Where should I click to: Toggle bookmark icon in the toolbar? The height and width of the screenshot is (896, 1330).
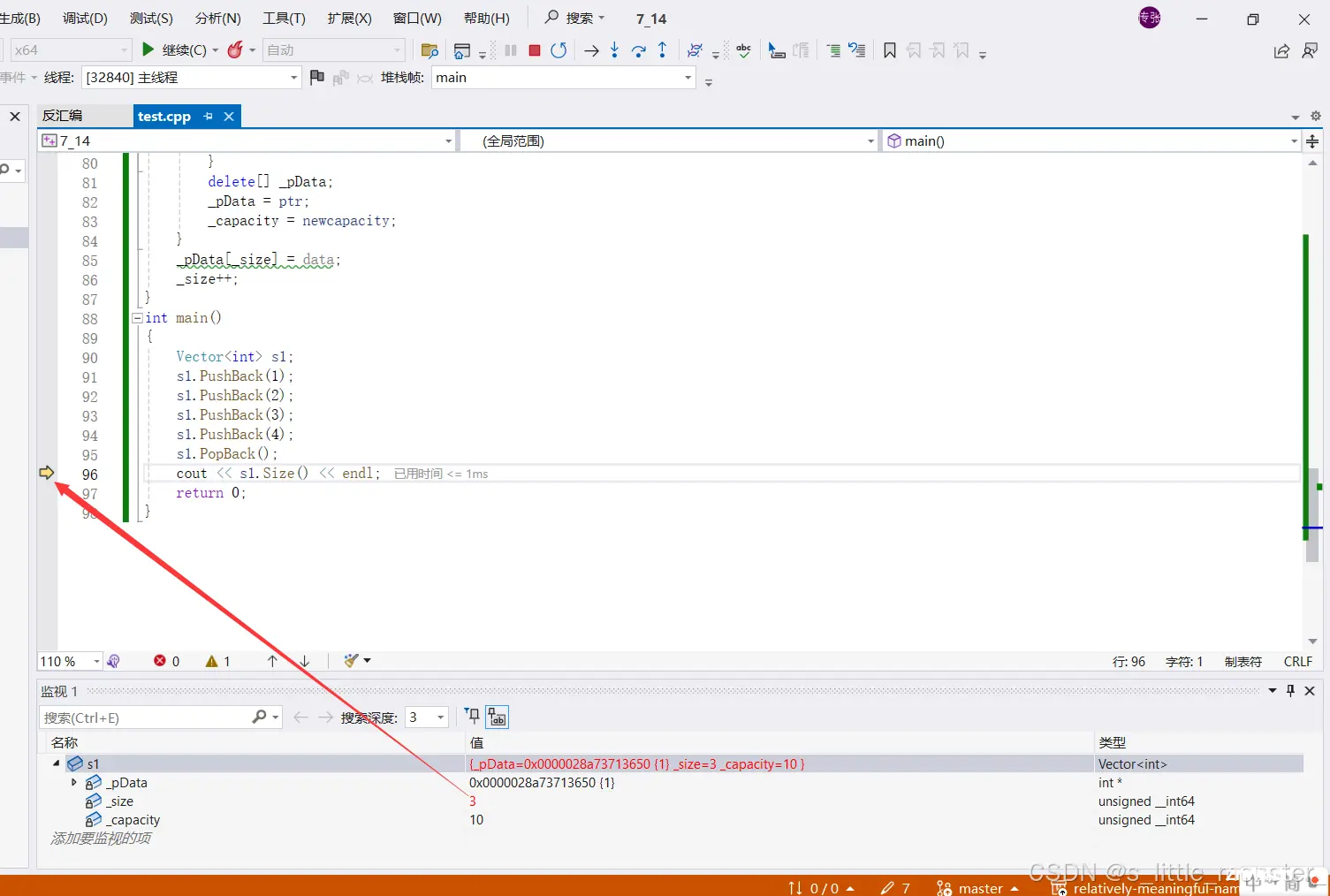pos(890,50)
